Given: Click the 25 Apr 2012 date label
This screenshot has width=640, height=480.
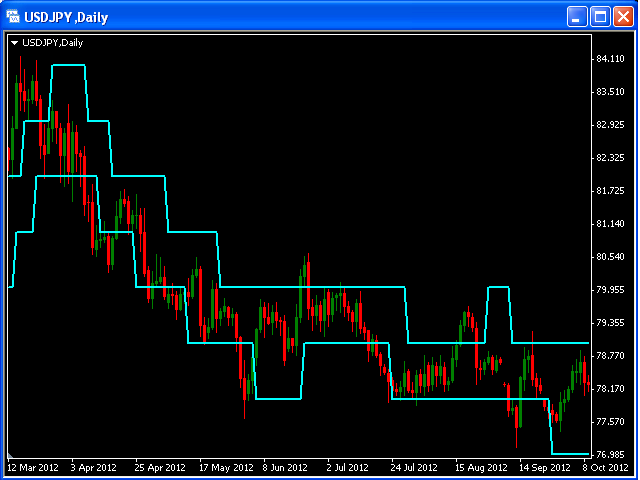Looking at the screenshot, I should (x=160, y=468).
